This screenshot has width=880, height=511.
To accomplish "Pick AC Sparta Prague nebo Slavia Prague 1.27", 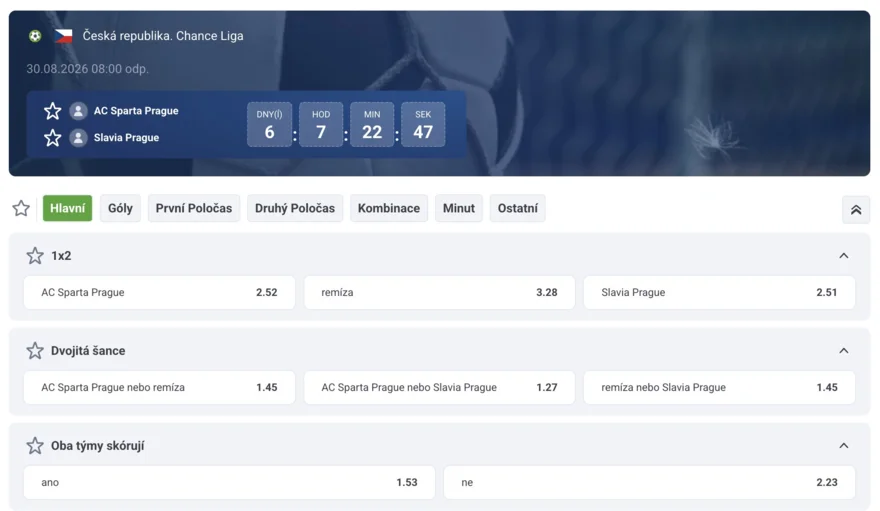I will (x=439, y=388).
